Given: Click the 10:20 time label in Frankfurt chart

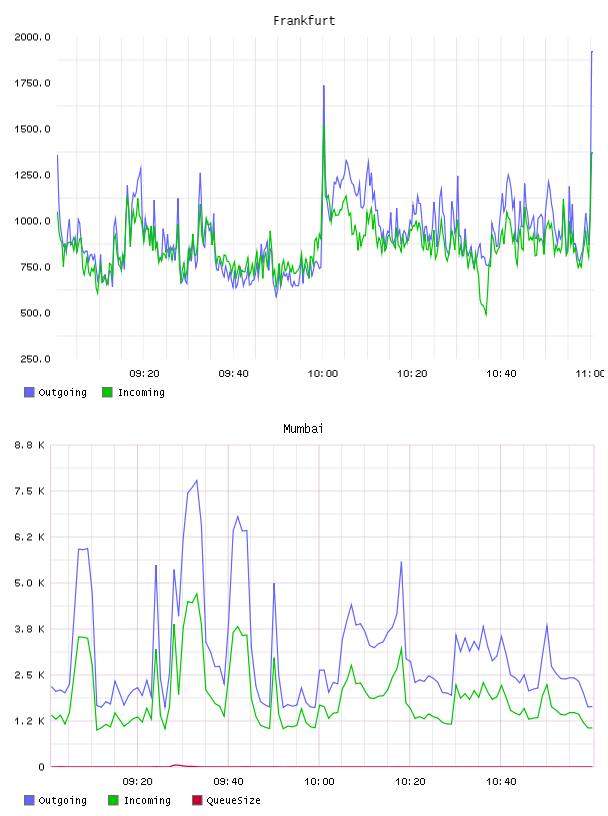Looking at the screenshot, I should (x=412, y=374).
